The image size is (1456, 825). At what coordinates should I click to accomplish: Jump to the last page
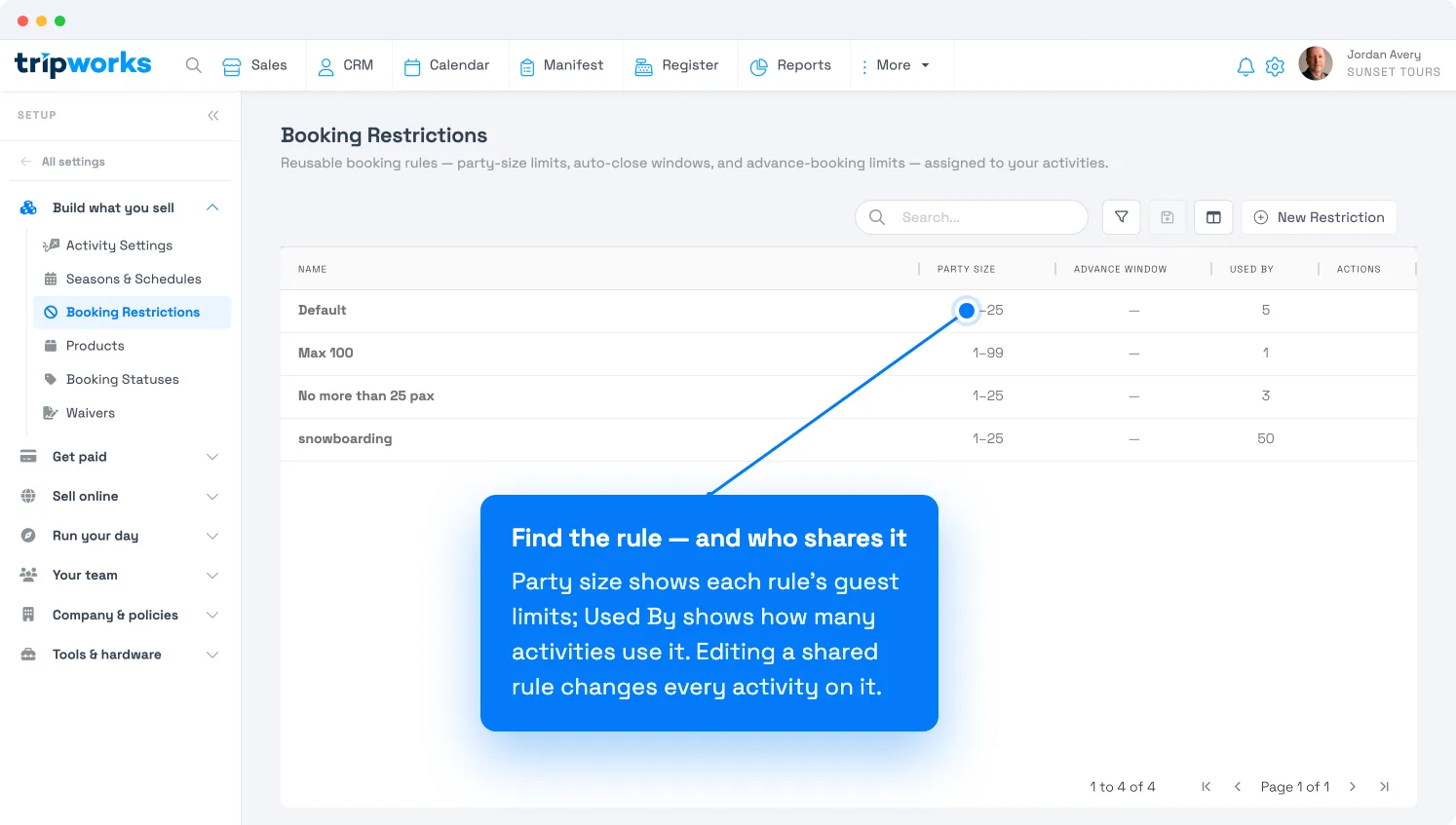click(1384, 787)
